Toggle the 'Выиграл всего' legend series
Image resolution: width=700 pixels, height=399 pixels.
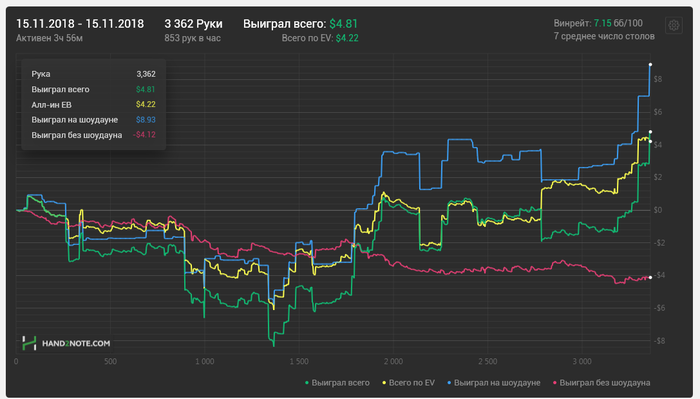[338, 382]
